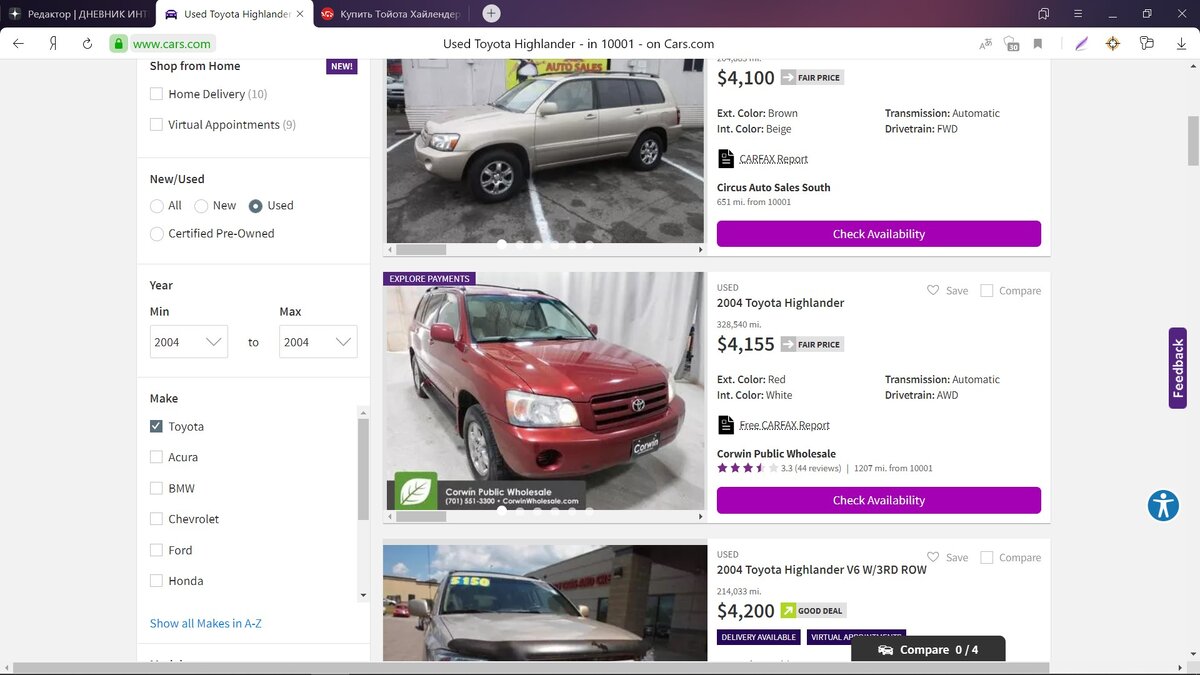
Task: Uncheck the Toyota make checkbox
Action: click(156, 426)
